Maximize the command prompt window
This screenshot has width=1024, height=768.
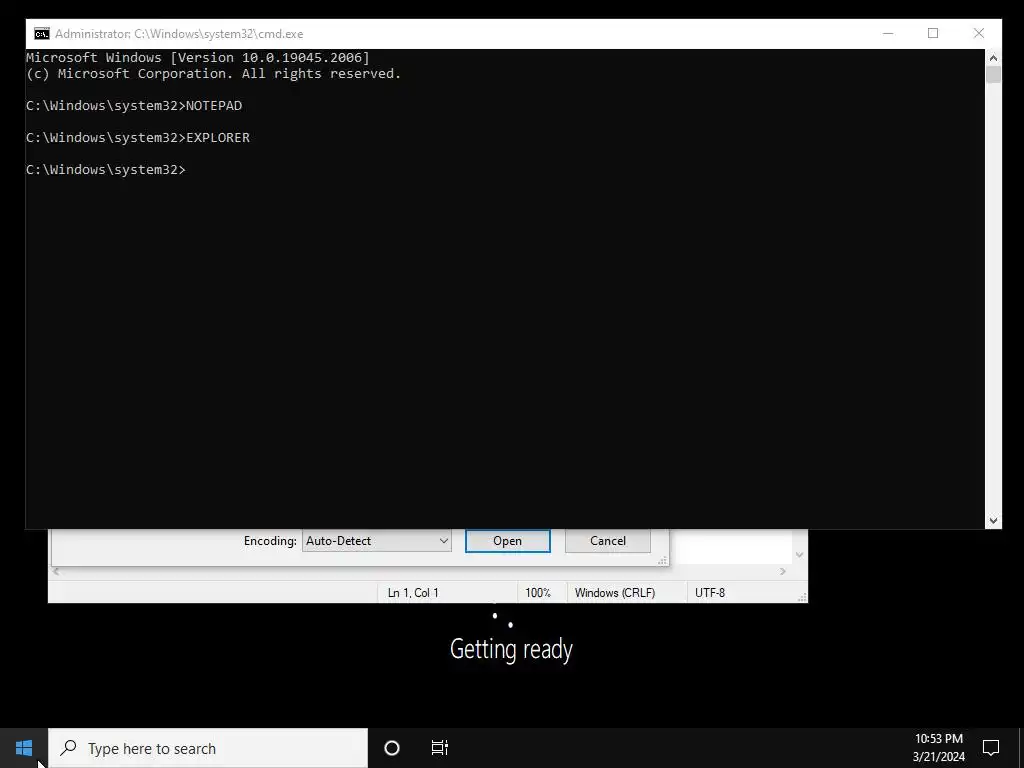pyautogui.click(x=933, y=33)
